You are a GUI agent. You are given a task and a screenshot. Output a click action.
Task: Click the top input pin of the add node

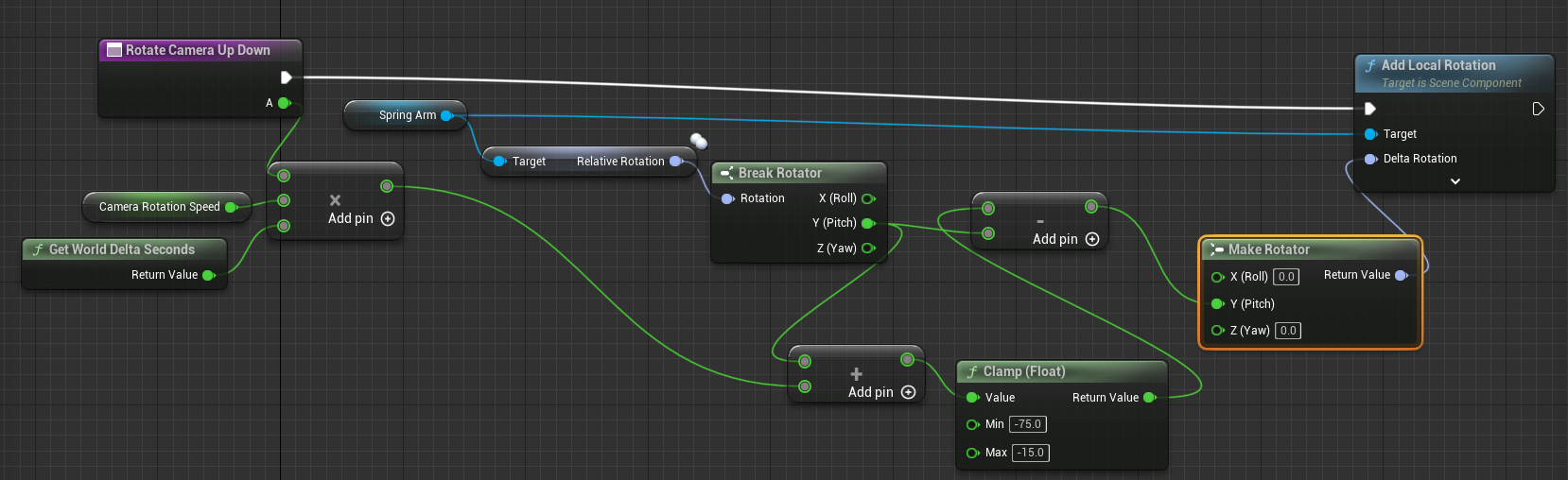[x=805, y=361]
